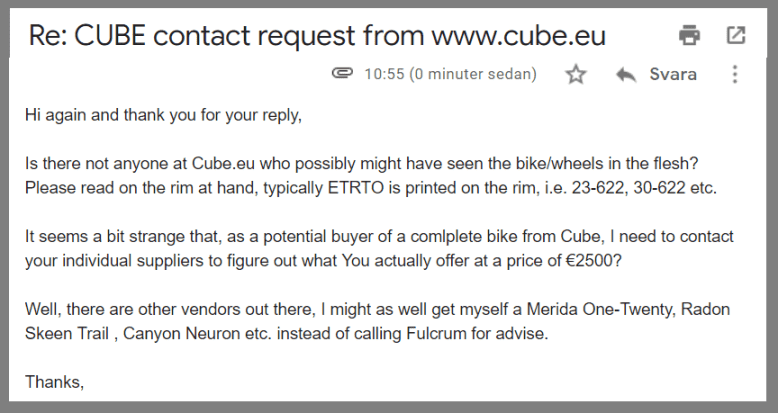
Task: Open the email in a new window
Action: point(736,36)
